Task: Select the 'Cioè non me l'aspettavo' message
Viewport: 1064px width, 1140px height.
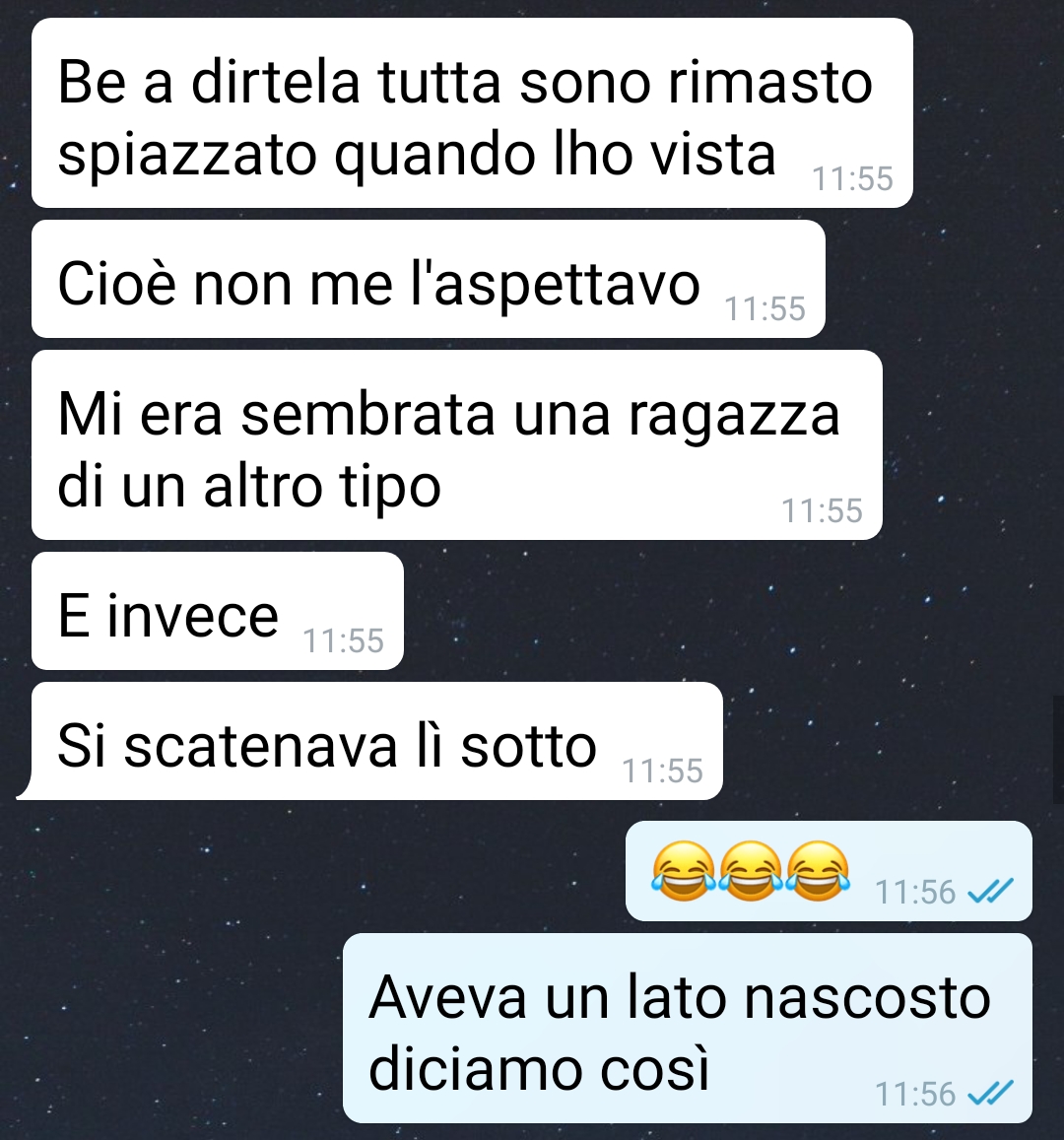Action: pos(429,279)
